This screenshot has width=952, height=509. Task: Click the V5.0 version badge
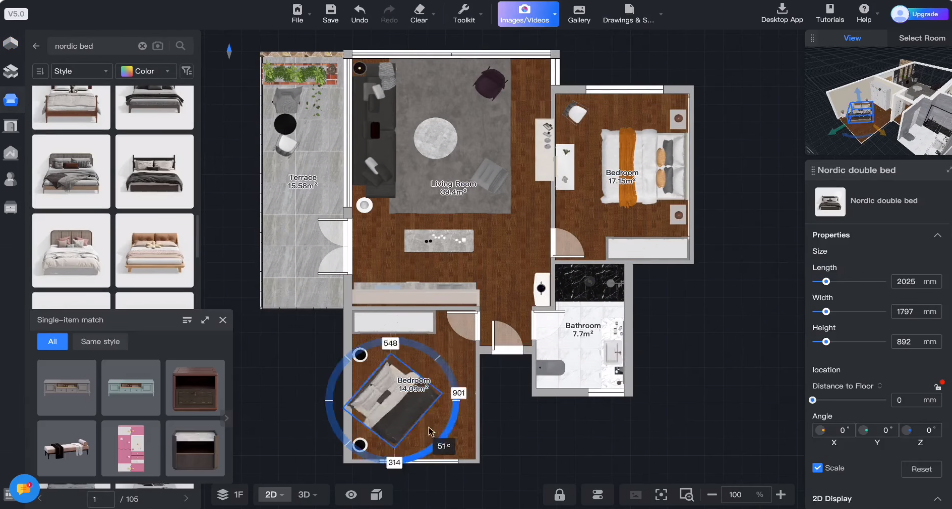[x=16, y=13]
